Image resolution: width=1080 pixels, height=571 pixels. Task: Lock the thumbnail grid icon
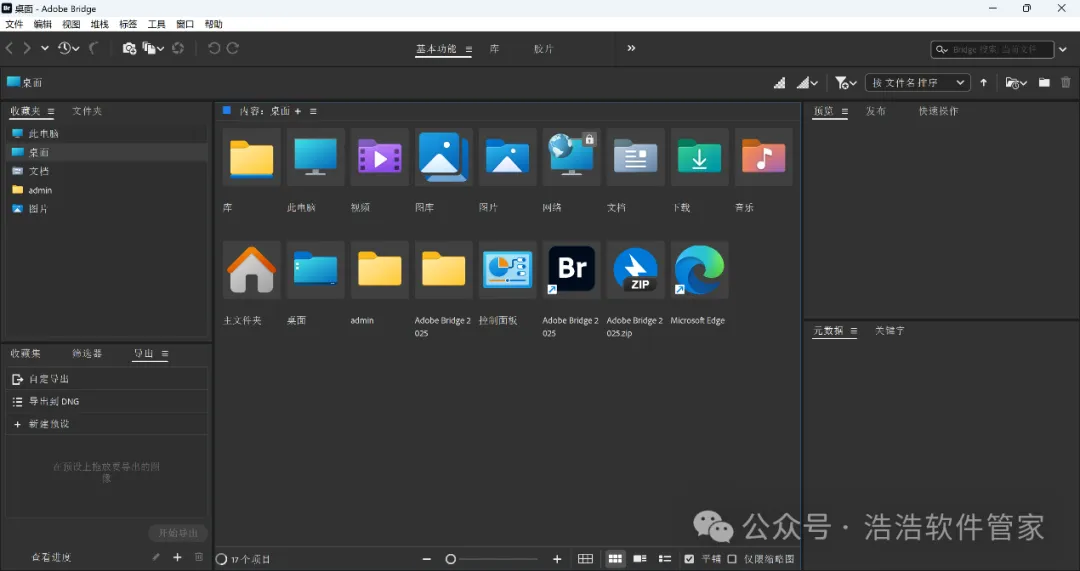pos(585,559)
